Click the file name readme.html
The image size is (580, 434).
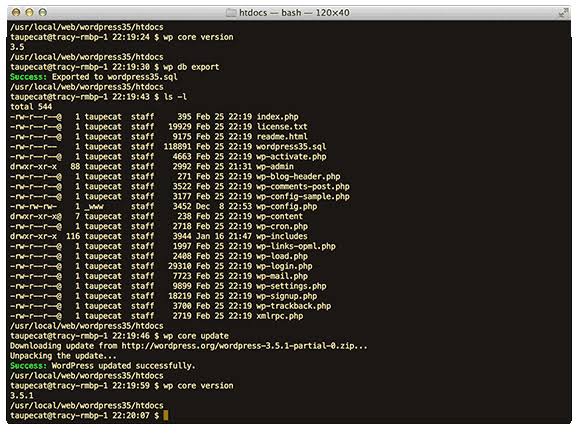click(x=282, y=137)
